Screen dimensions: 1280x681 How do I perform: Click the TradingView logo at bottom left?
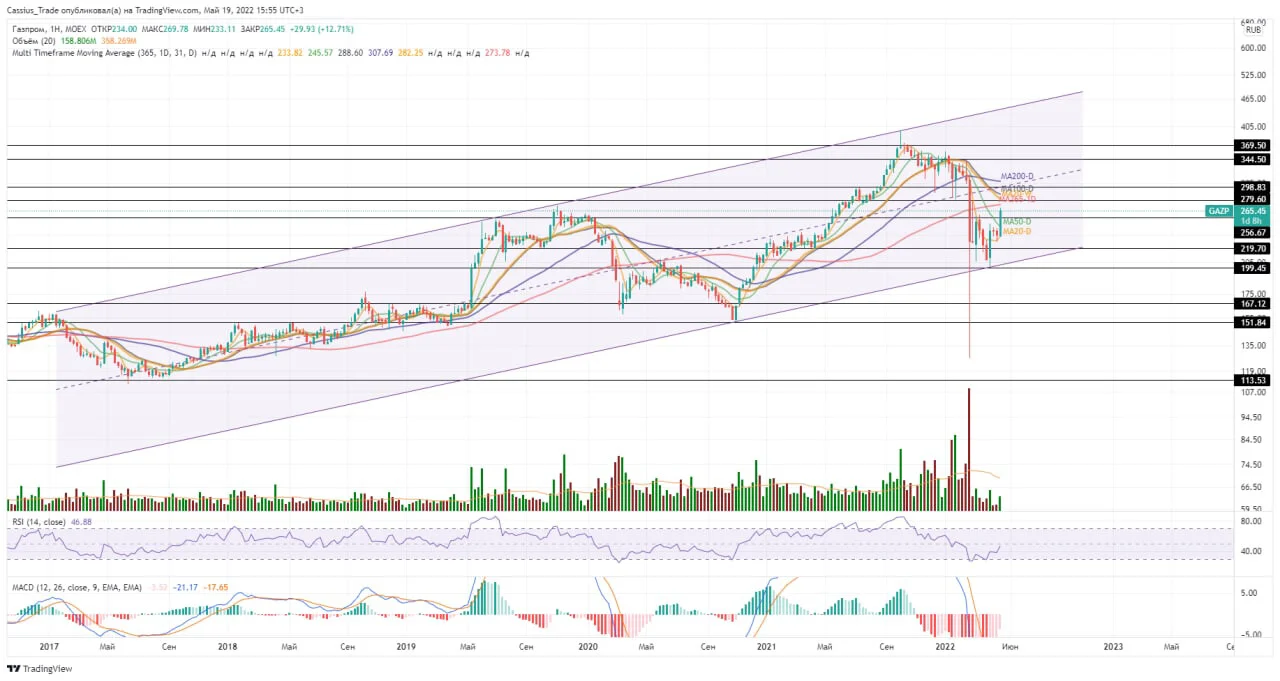coord(40,669)
